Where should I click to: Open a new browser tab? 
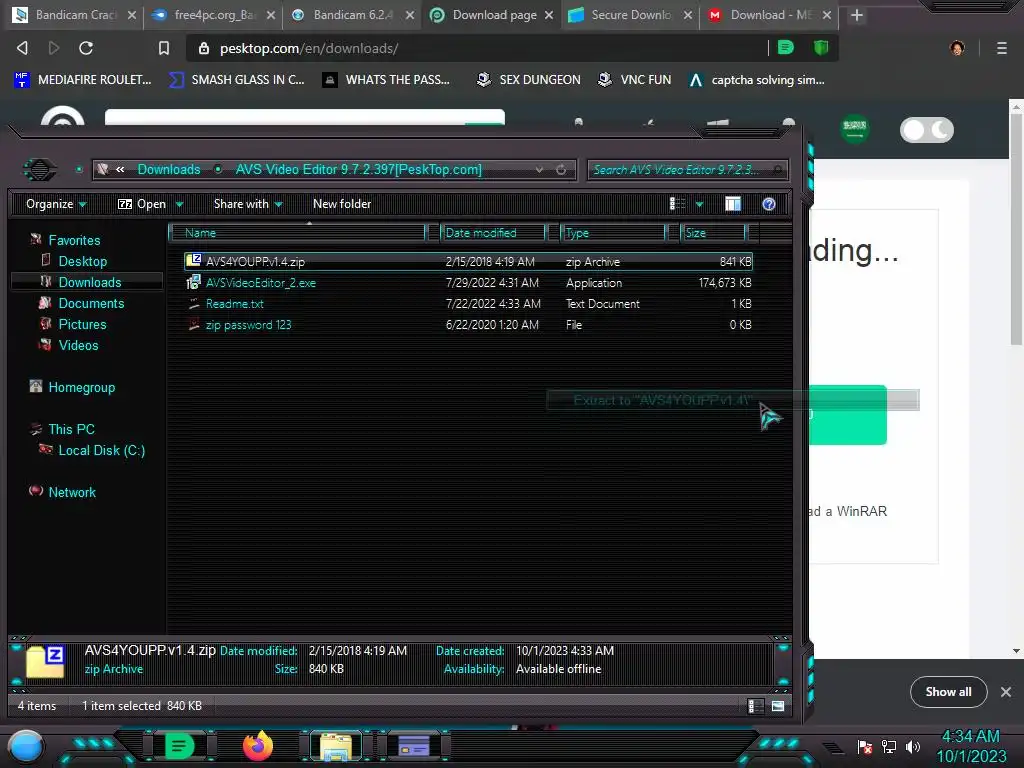[x=857, y=15]
